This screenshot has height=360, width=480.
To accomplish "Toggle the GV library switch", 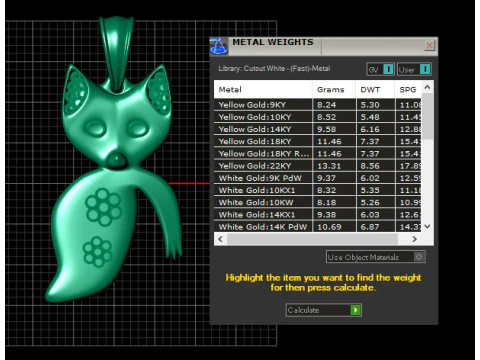I will (x=380, y=69).
